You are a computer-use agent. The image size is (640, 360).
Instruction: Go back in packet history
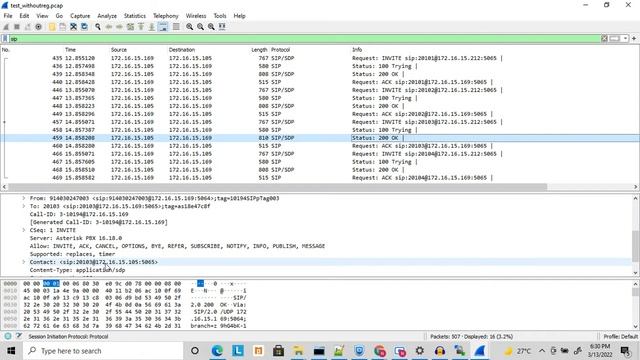pyautogui.click(x=109, y=27)
